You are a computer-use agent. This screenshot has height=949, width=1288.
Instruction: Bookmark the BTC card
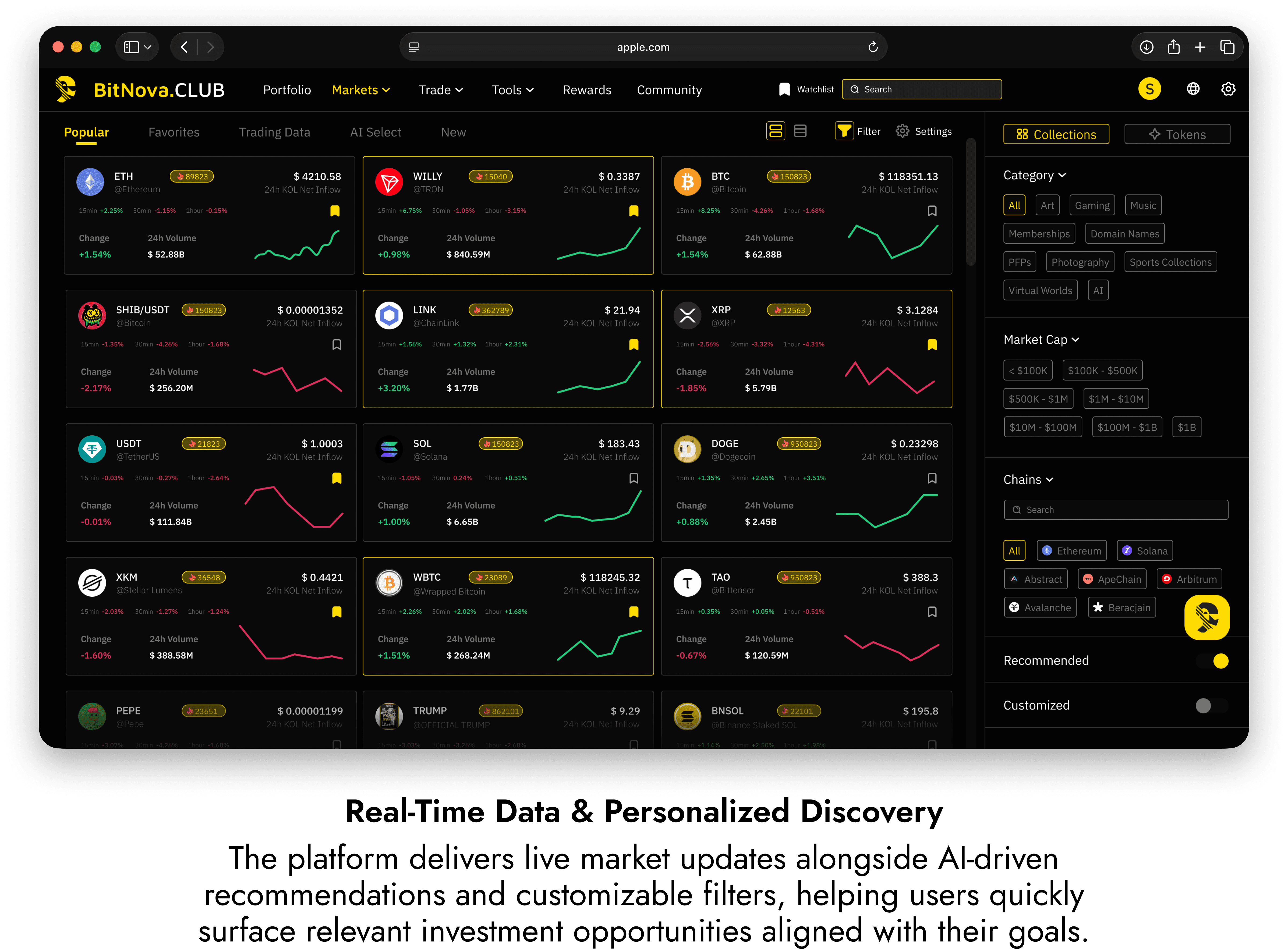pyautogui.click(x=932, y=211)
